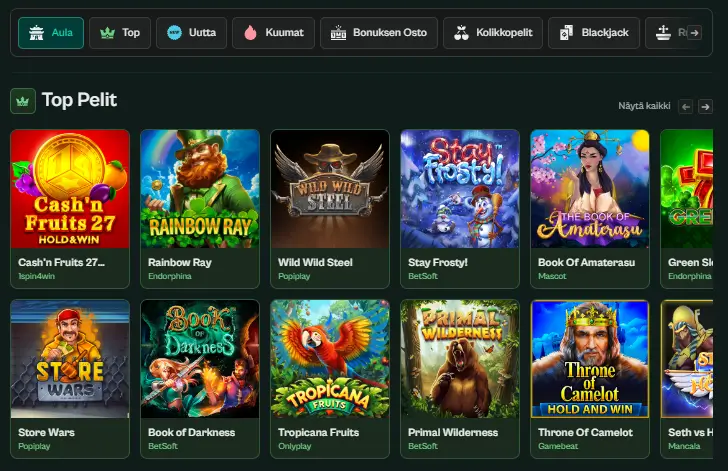Select the partially hidden roulette category tab
Image resolution: width=728 pixels, height=471 pixels.
pyautogui.click(x=669, y=33)
